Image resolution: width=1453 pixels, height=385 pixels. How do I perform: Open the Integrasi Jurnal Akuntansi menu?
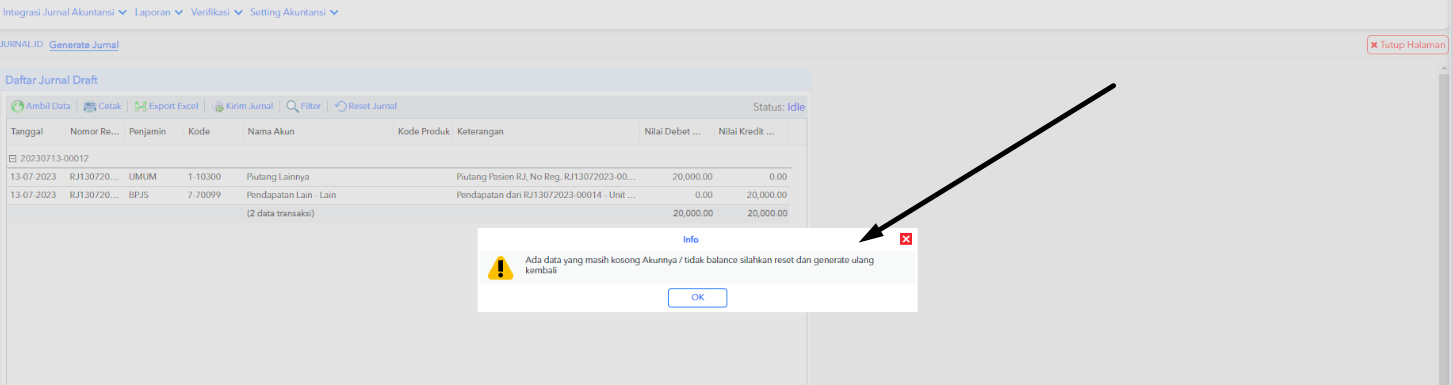pos(65,13)
